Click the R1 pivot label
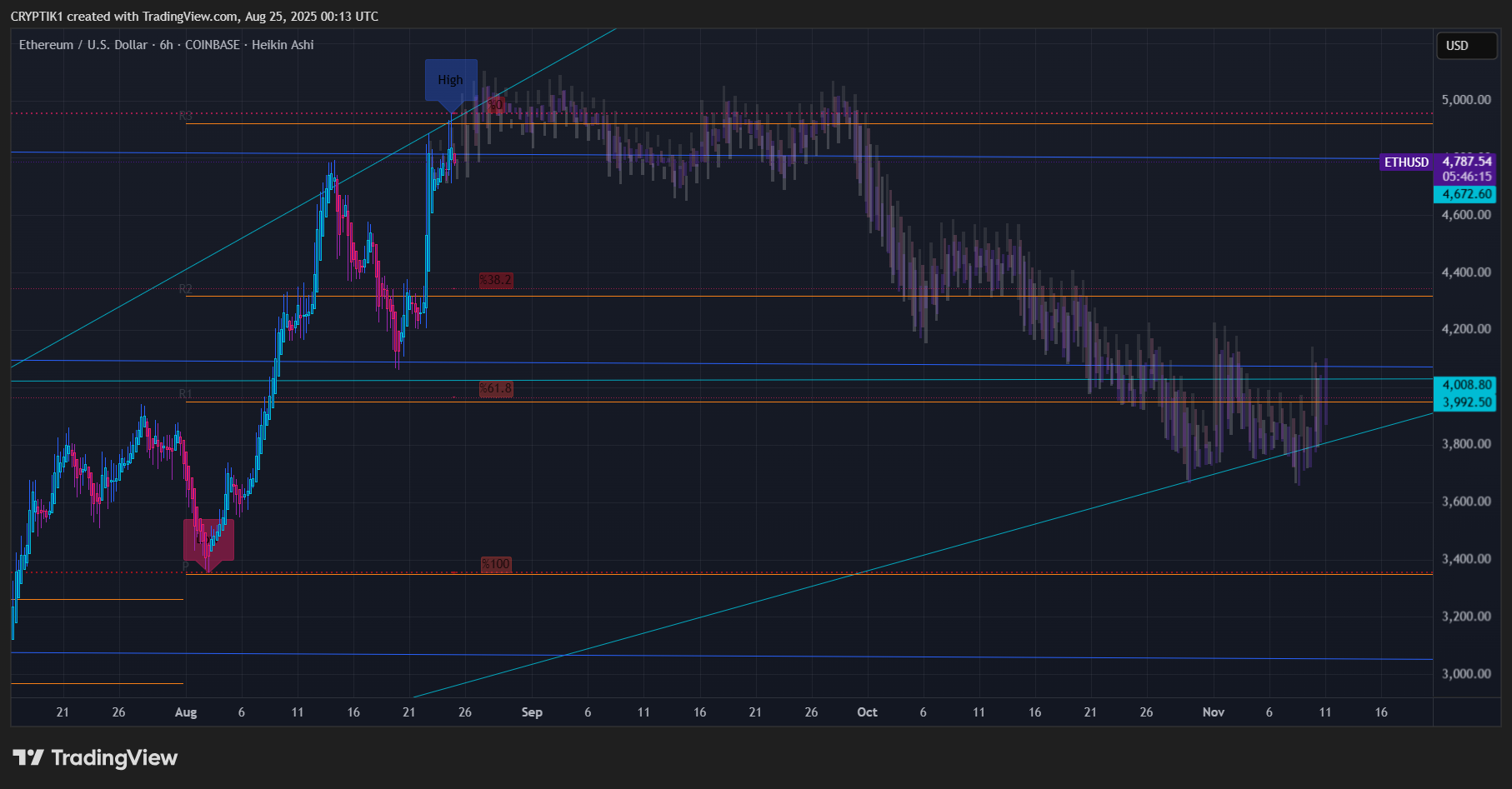The height and width of the screenshot is (789, 1512). tap(186, 394)
